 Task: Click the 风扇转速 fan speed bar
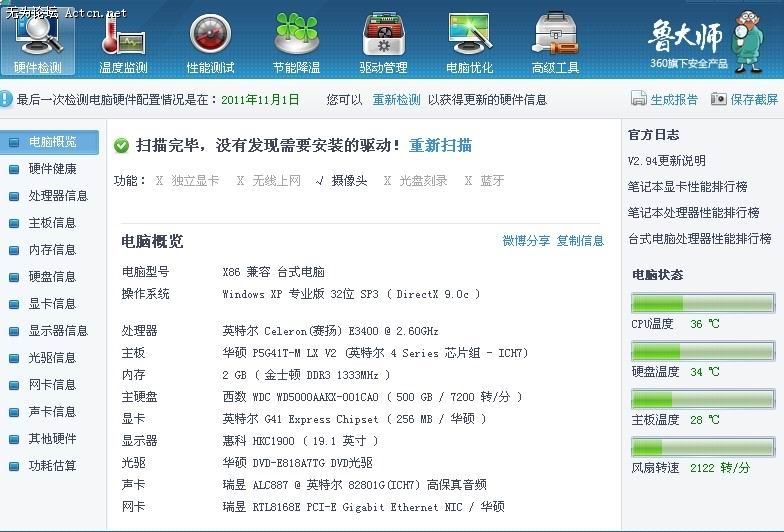tap(702, 447)
